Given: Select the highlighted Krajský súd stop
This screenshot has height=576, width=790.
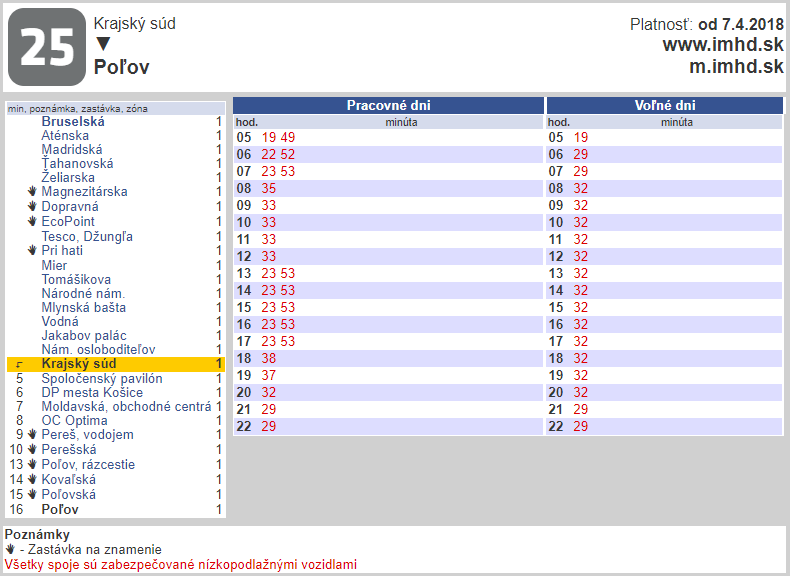Looking at the screenshot, I should pyautogui.click(x=78, y=364).
